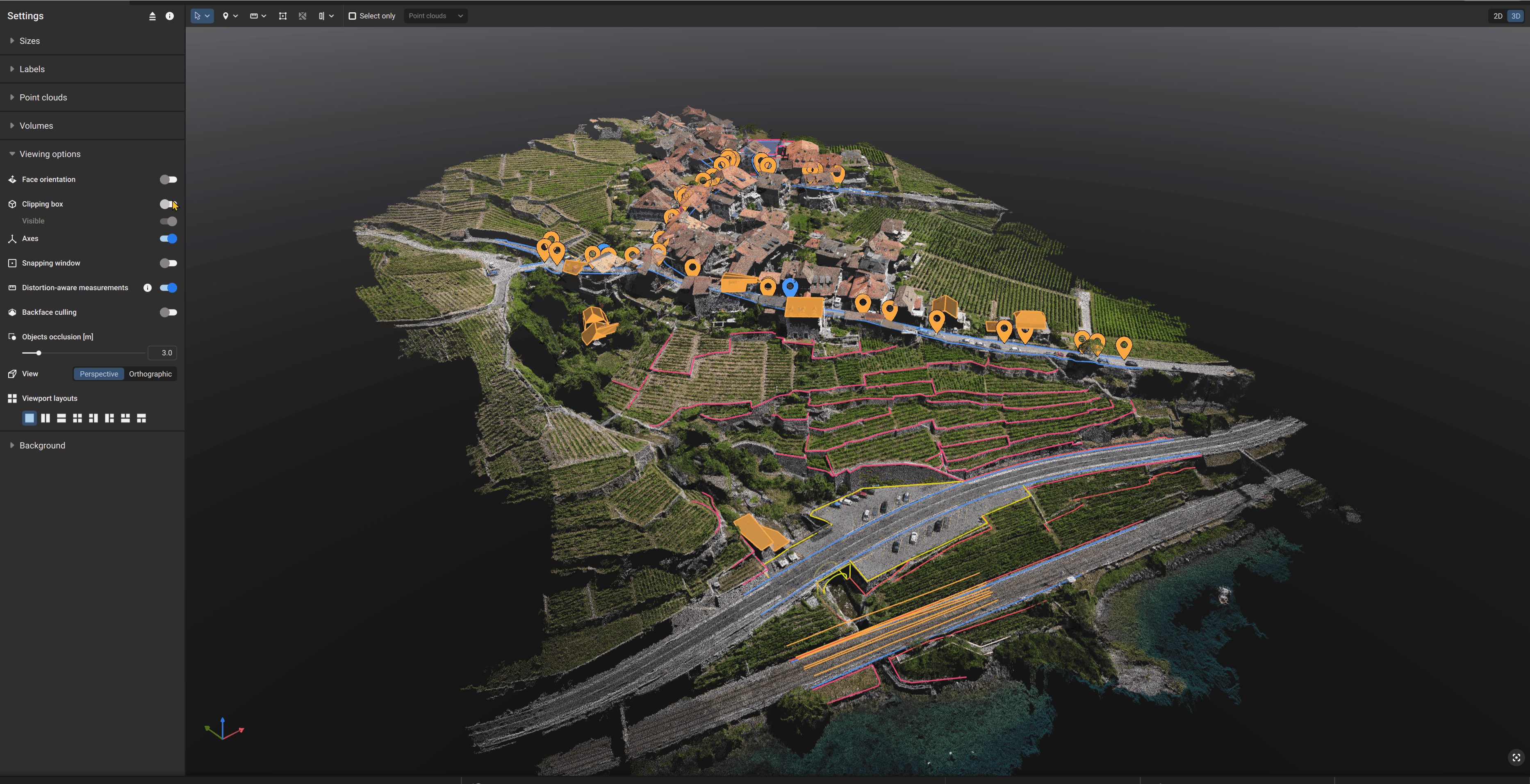
Task: Pick the ruler measurement tool
Action: pos(254,16)
